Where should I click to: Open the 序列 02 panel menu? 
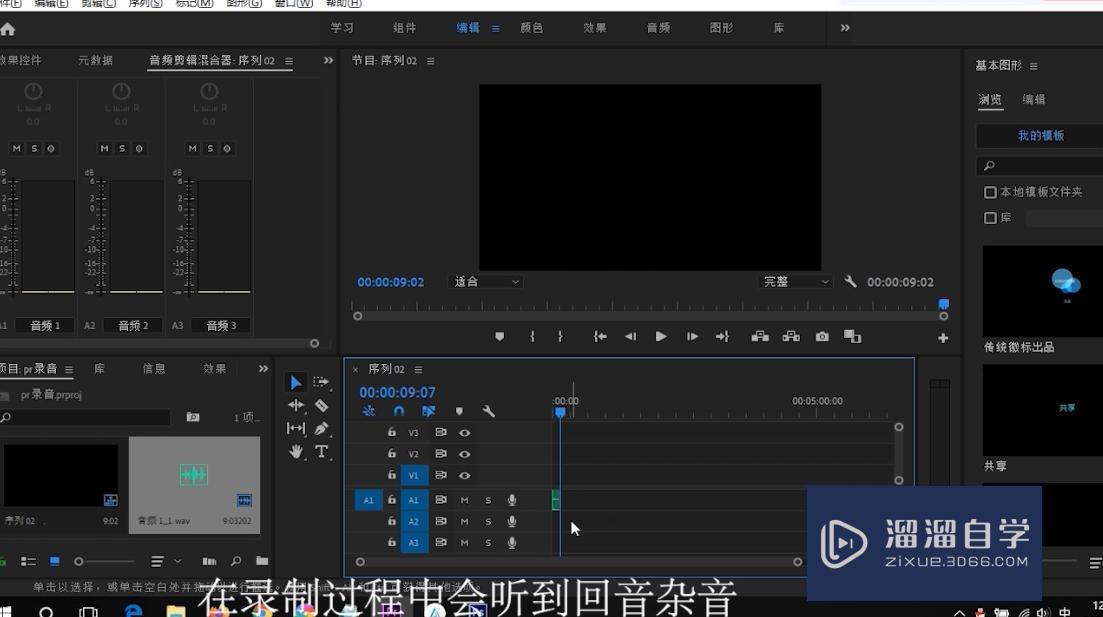coord(417,368)
